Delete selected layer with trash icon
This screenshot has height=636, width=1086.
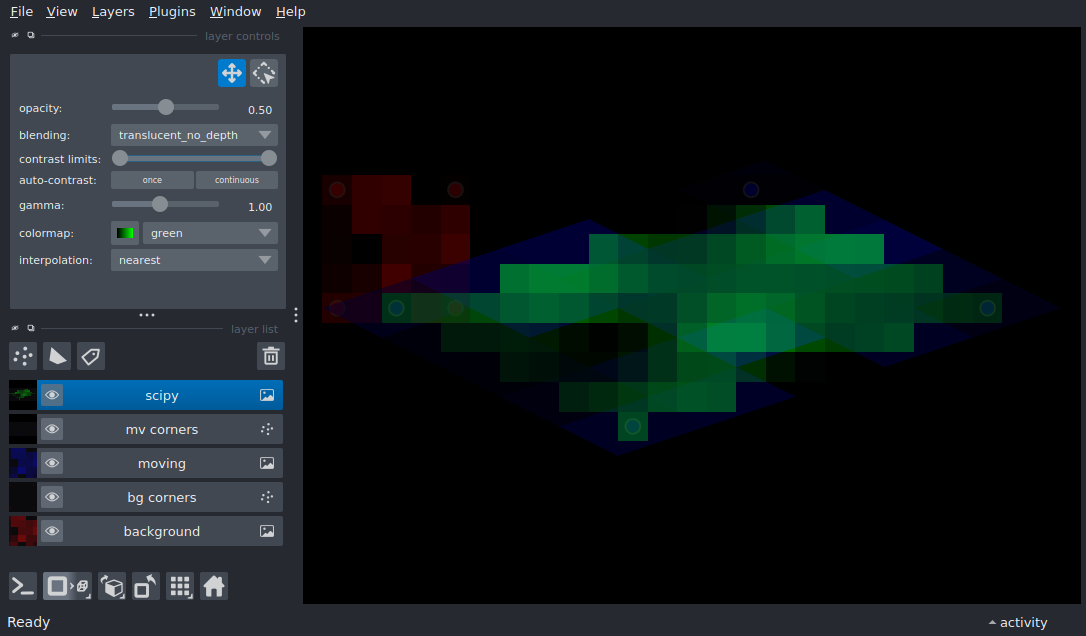[271, 356]
